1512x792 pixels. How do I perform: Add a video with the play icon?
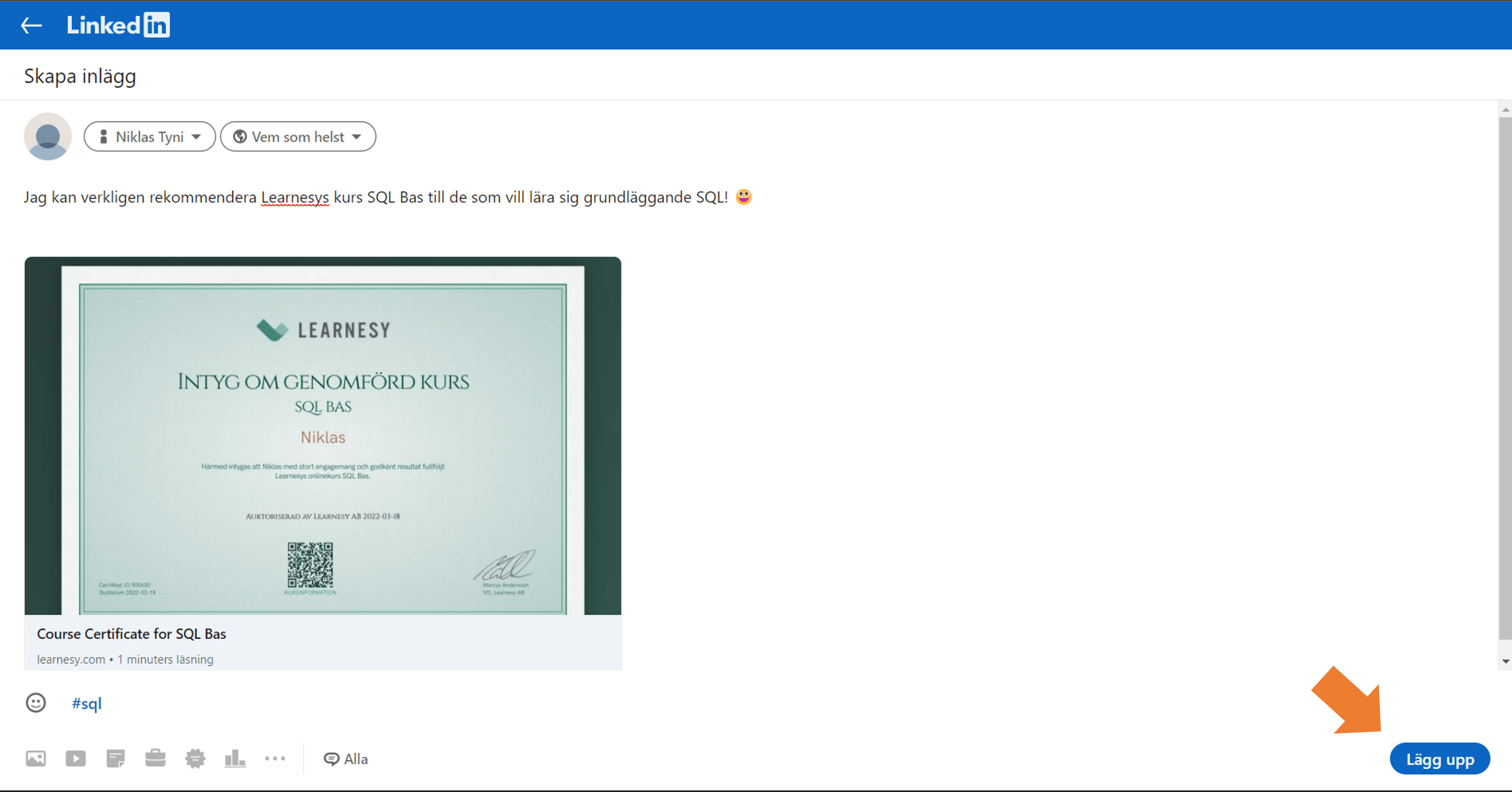[x=76, y=759]
